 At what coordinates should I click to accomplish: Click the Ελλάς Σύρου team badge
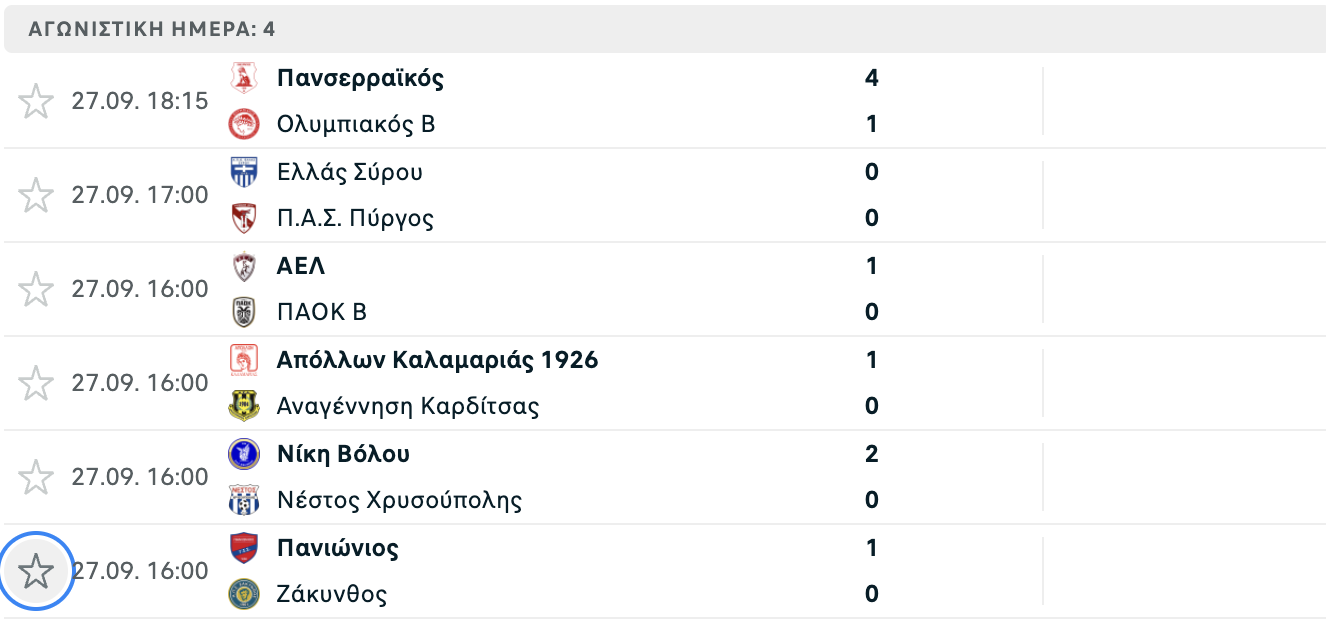[244, 172]
